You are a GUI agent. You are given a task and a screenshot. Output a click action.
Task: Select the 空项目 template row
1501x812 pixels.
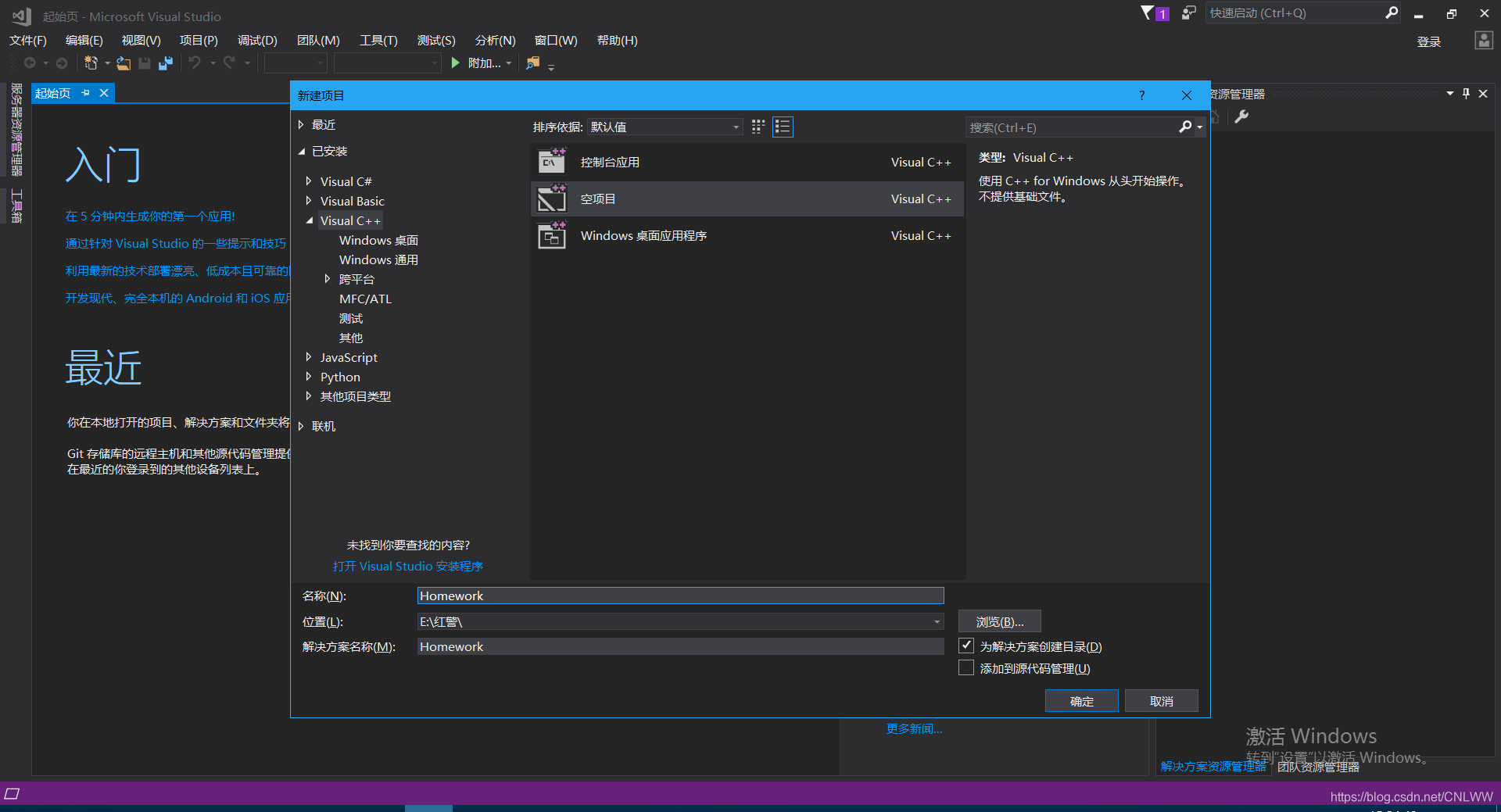[x=747, y=199]
